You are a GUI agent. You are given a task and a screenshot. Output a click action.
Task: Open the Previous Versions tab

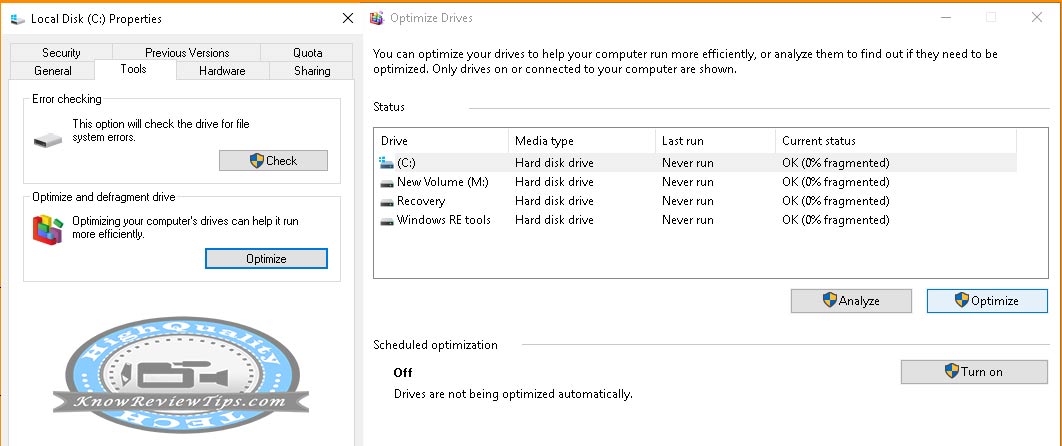click(x=187, y=53)
